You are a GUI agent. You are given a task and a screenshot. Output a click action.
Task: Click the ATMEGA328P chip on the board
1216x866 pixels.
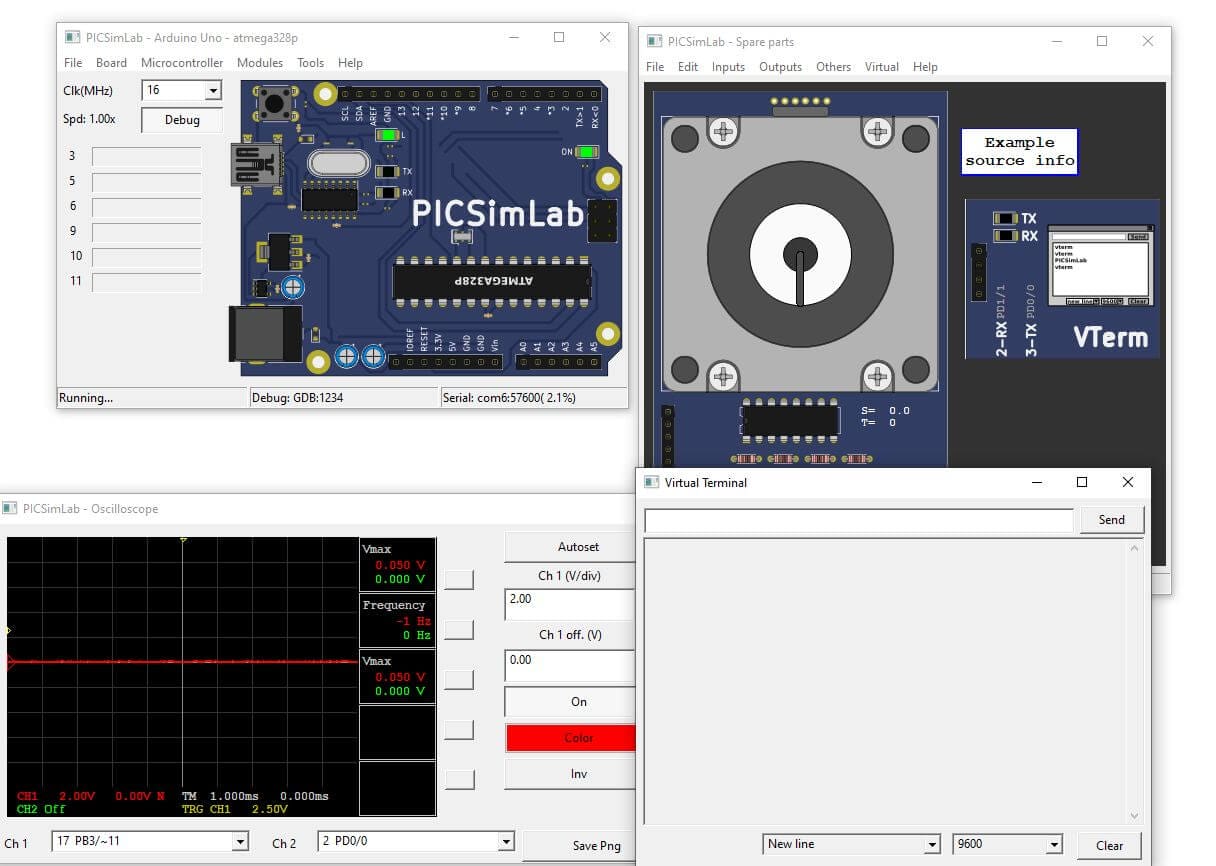tap(491, 281)
